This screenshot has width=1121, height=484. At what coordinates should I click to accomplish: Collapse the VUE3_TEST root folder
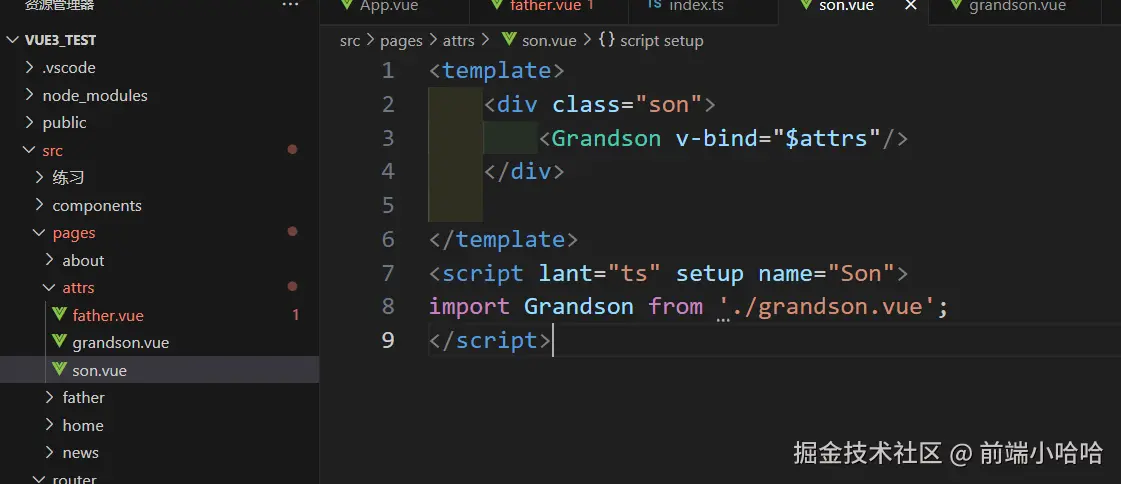click(13, 40)
